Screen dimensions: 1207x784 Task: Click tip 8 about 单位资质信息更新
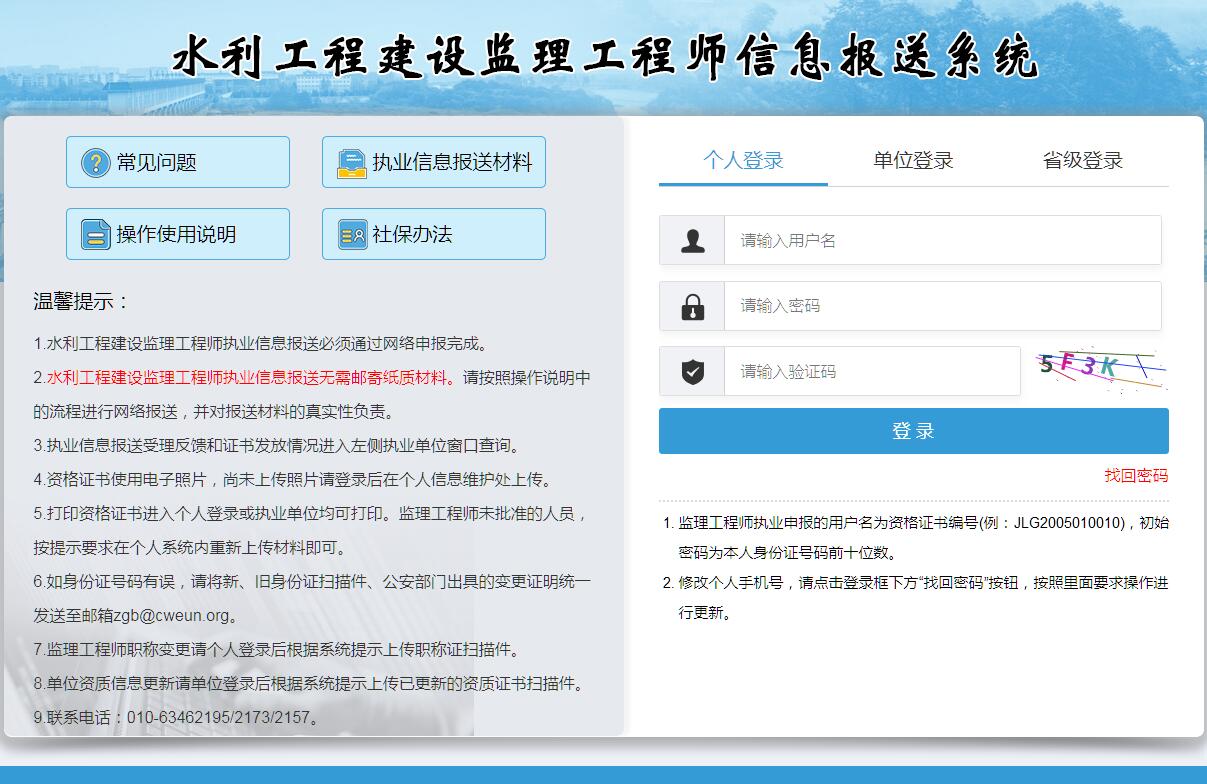pyautogui.click(x=309, y=684)
